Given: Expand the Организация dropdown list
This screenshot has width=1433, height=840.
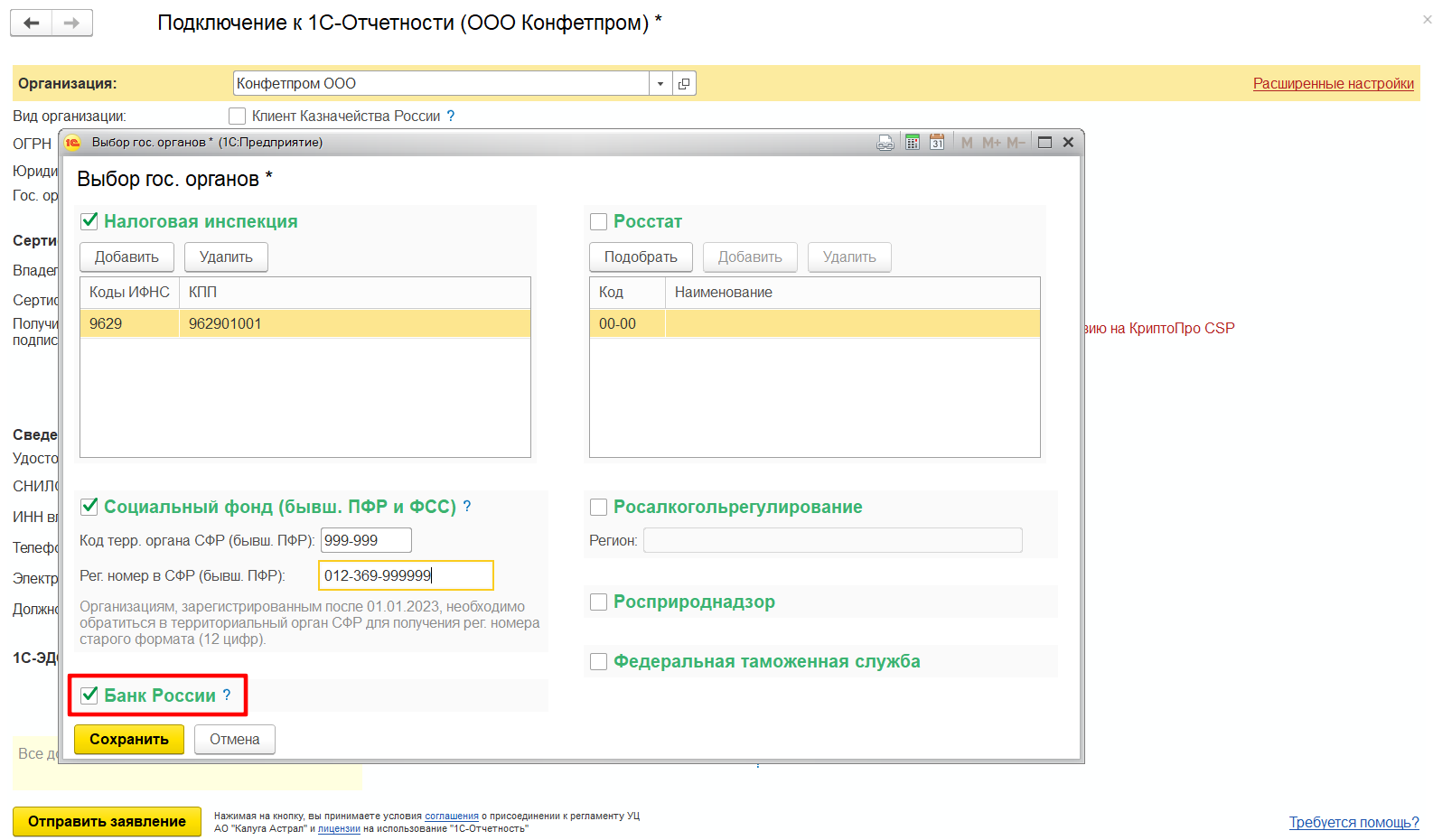Looking at the screenshot, I should coord(660,84).
